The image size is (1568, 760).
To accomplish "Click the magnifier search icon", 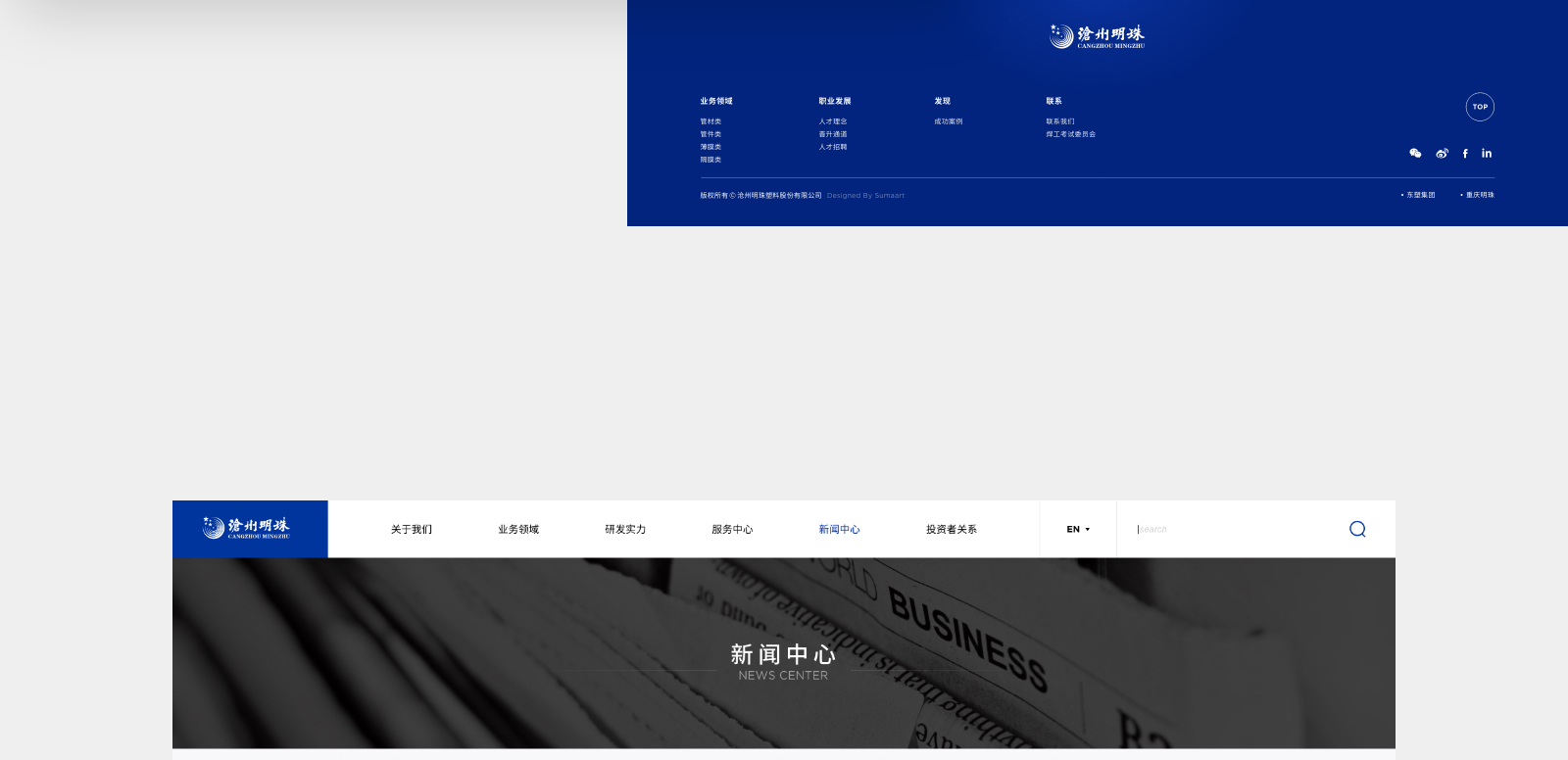I will [x=1357, y=529].
